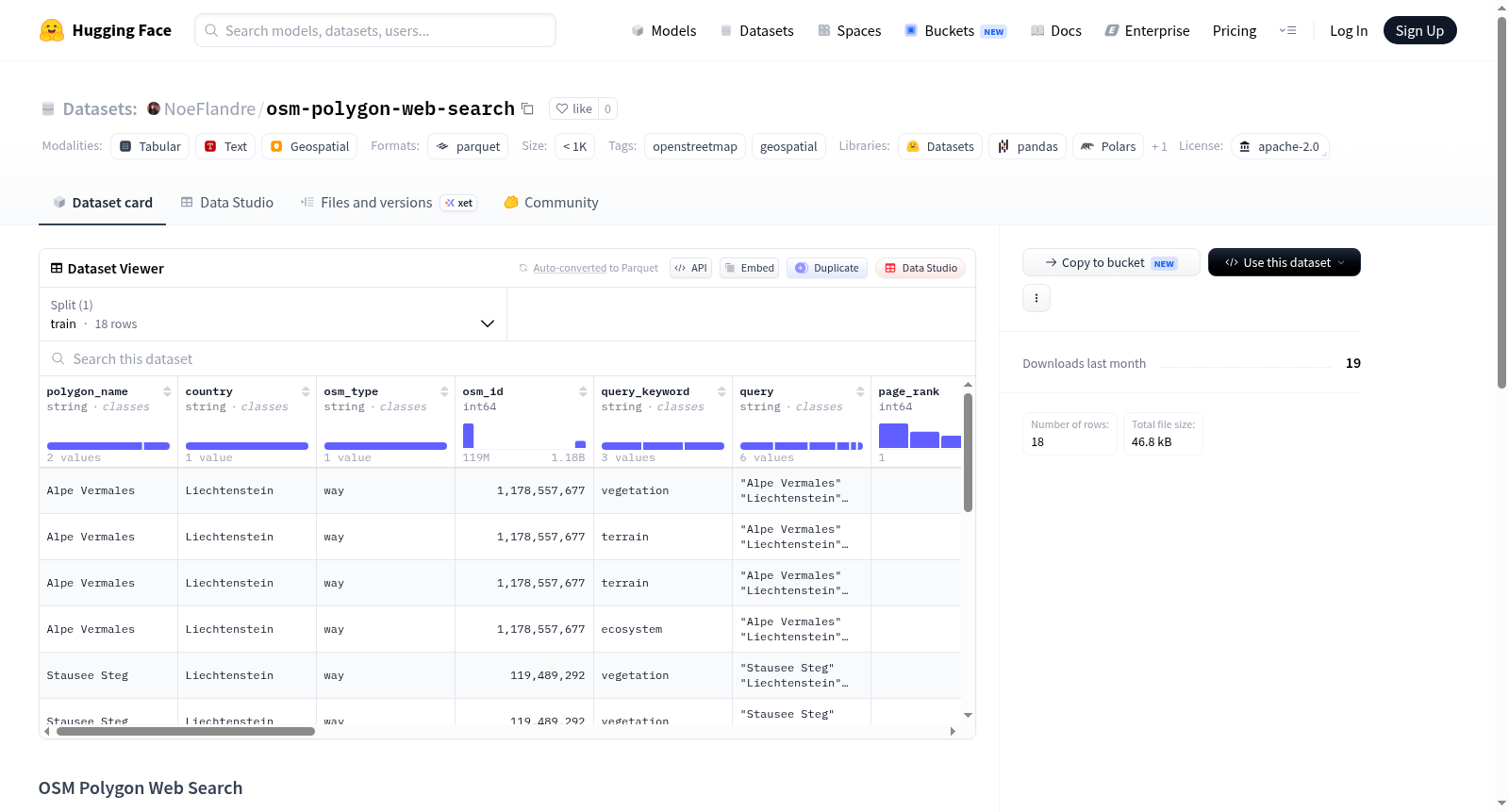Select the parquet format tag
The width and height of the screenshot is (1509, 812).
click(x=468, y=146)
